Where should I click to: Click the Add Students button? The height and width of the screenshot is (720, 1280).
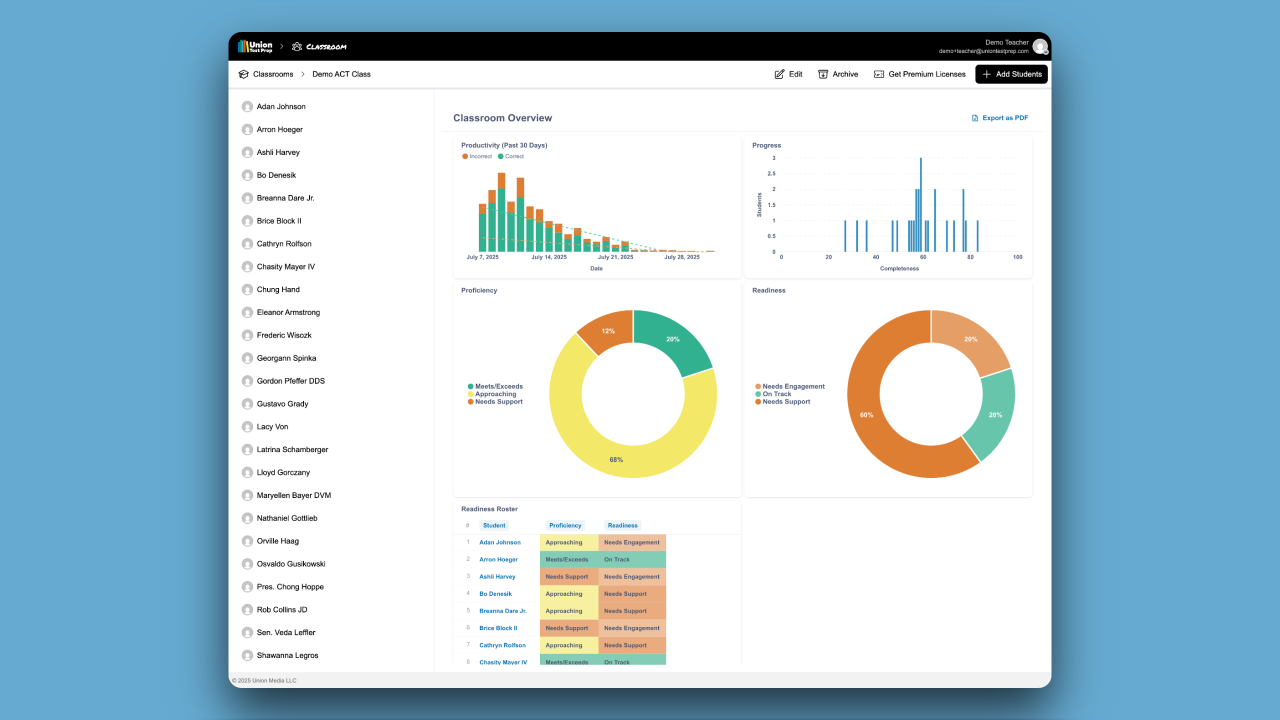pos(1011,74)
